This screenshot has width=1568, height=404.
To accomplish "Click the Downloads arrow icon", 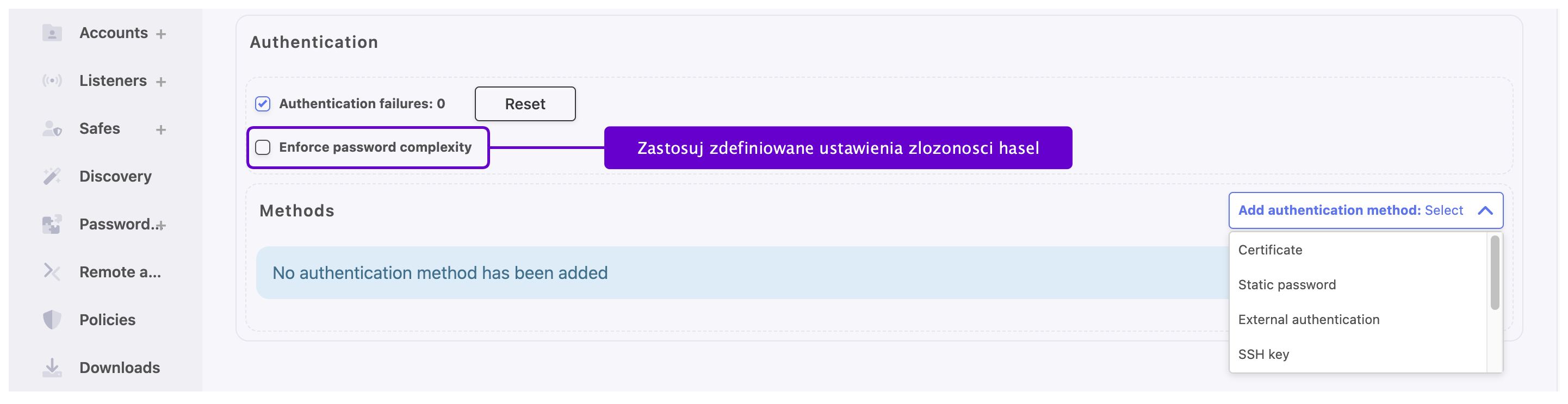I will pyautogui.click(x=52, y=368).
